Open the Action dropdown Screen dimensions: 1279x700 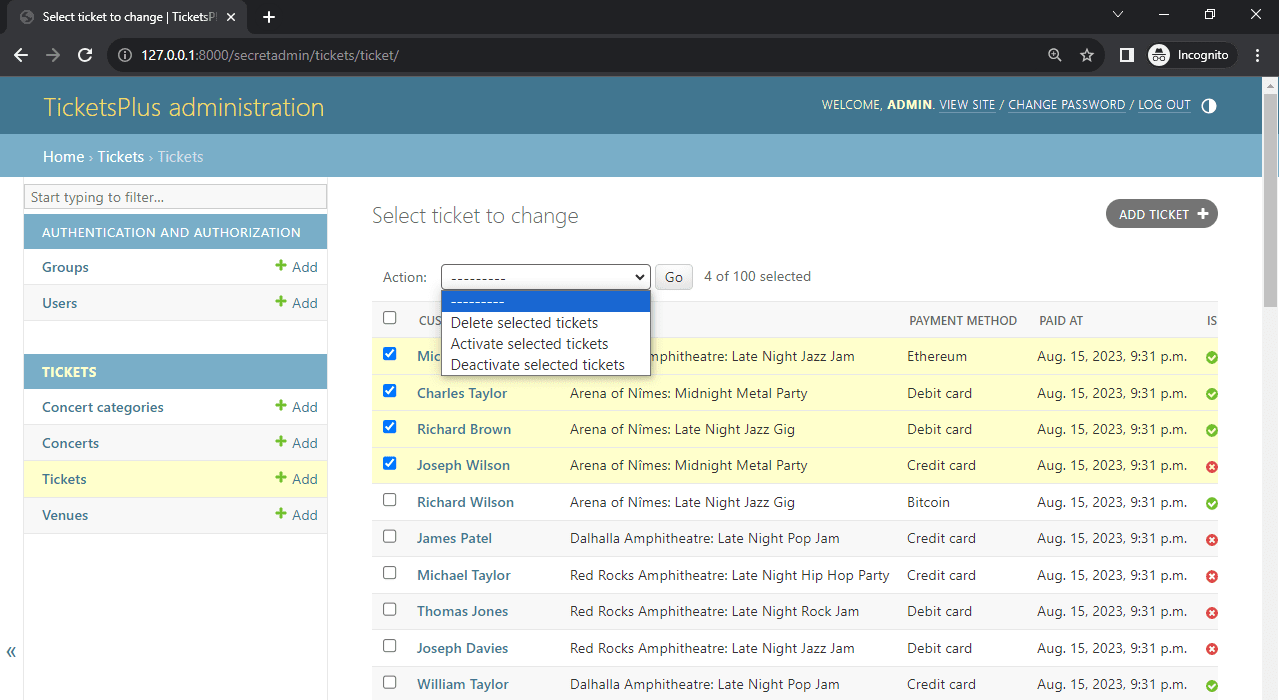(545, 277)
